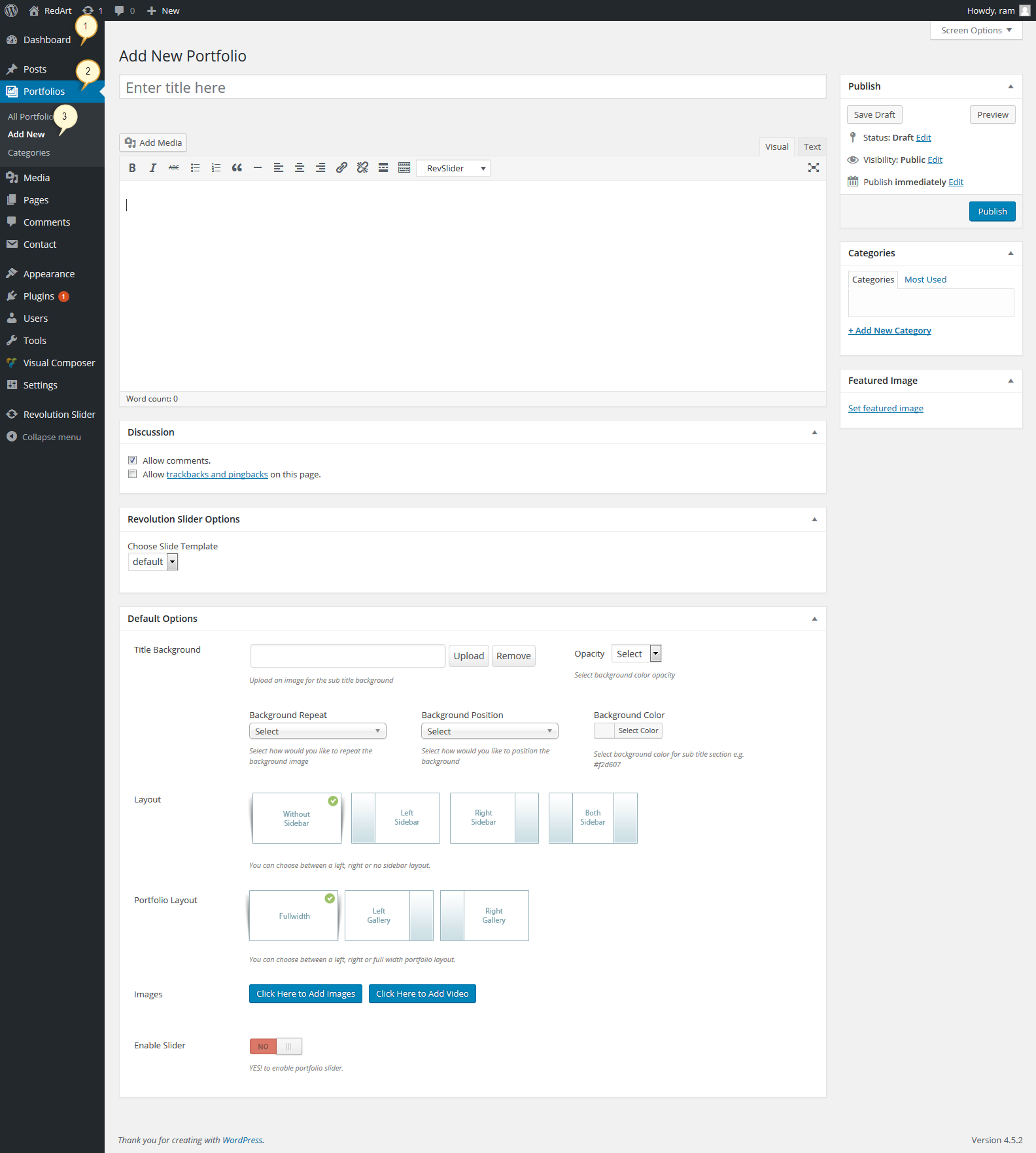Screen dimensions: 1036x1153
Task: Choose the Both Sidebar layout
Action: pos(593,818)
